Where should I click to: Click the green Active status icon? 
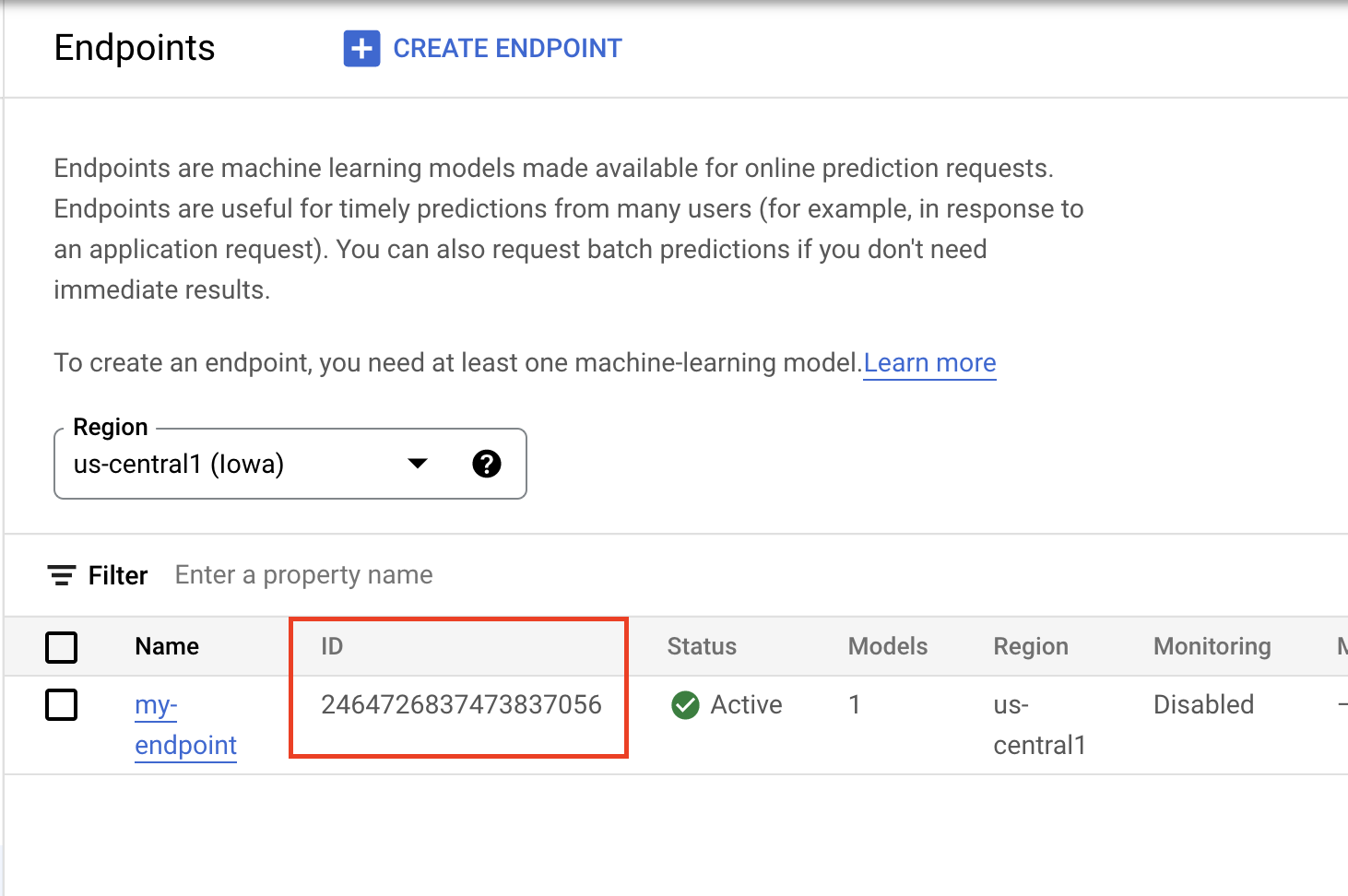685,704
